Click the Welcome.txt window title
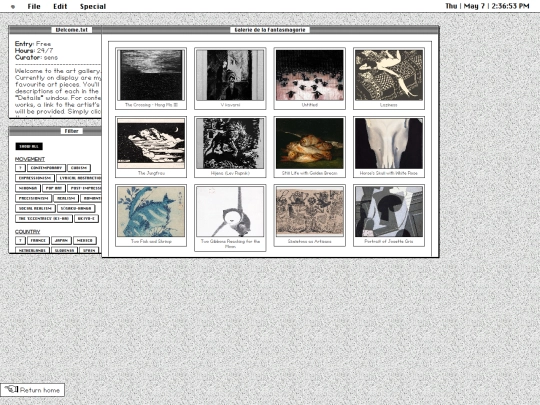This screenshot has height=405, width=540. coord(72,30)
